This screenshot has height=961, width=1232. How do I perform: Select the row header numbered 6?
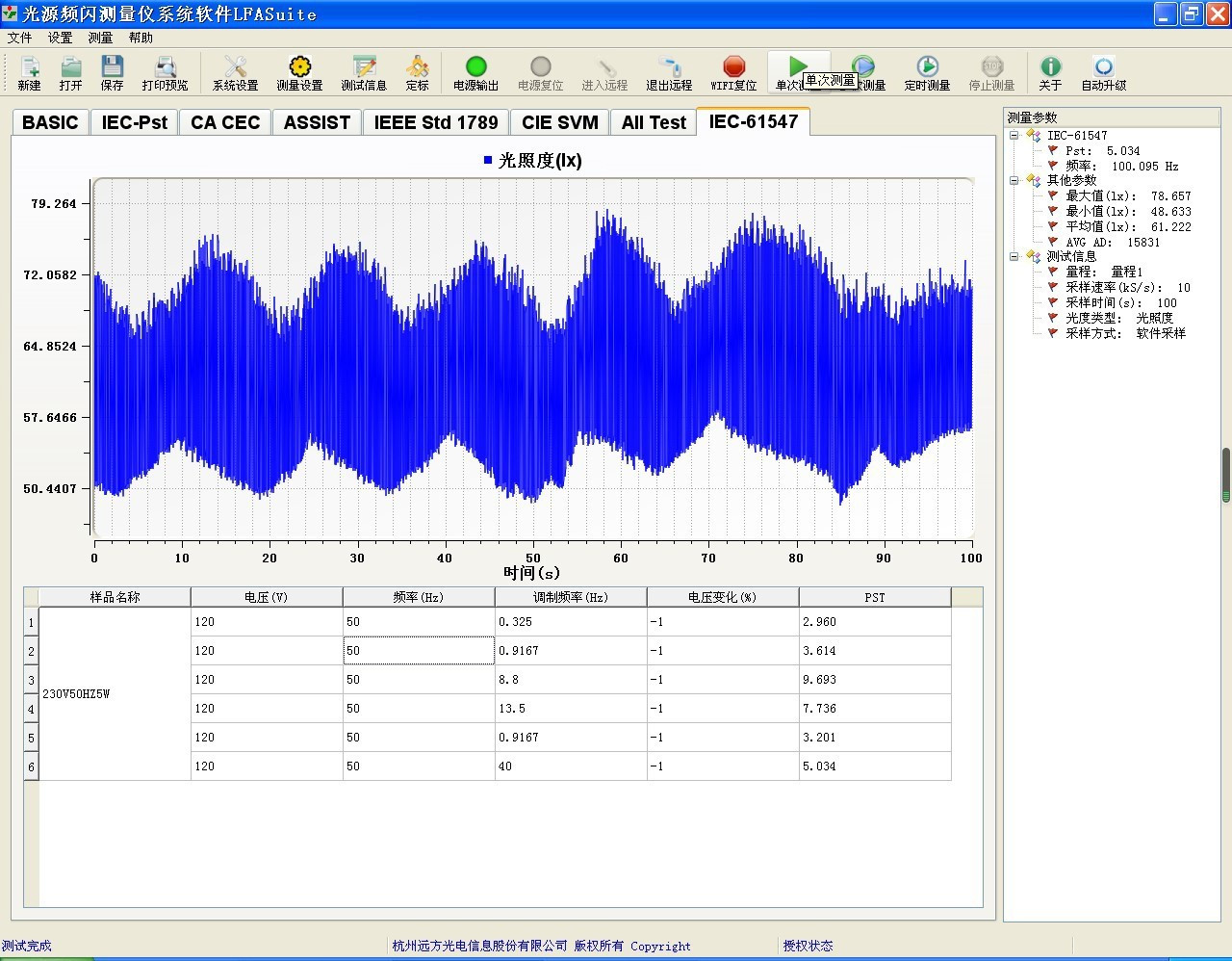tap(31, 766)
